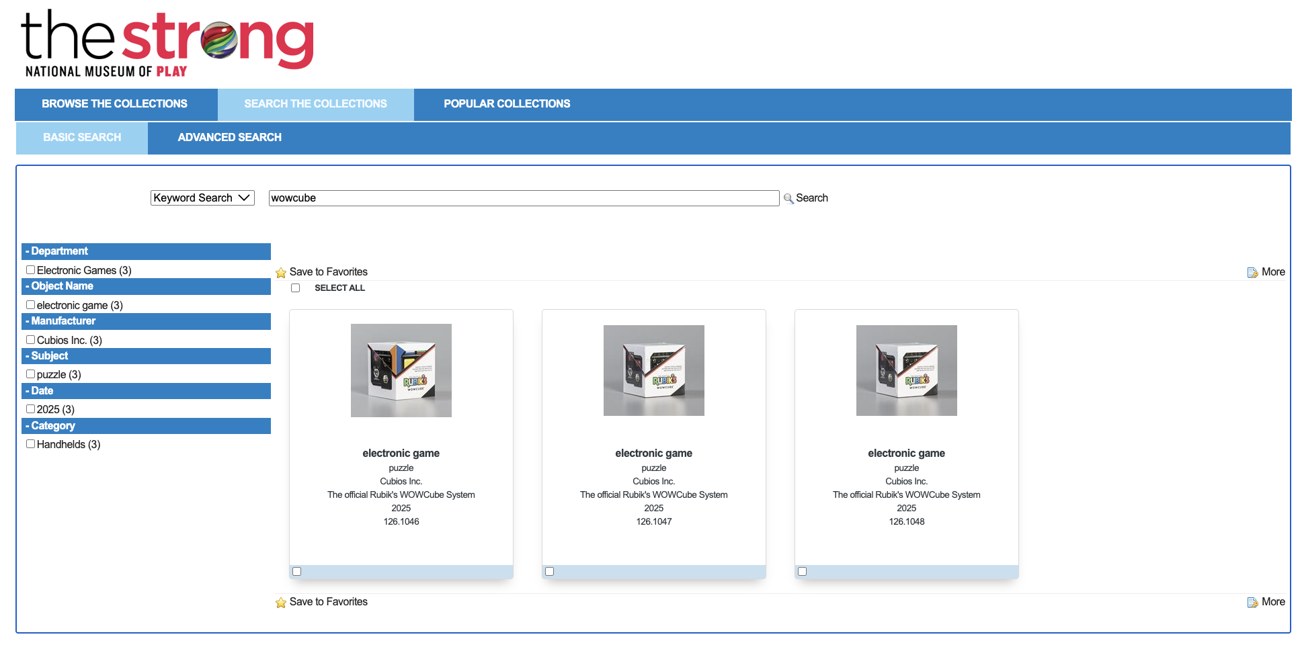
Task: Open the Keyword Search dropdown
Action: (x=203, y=198)
